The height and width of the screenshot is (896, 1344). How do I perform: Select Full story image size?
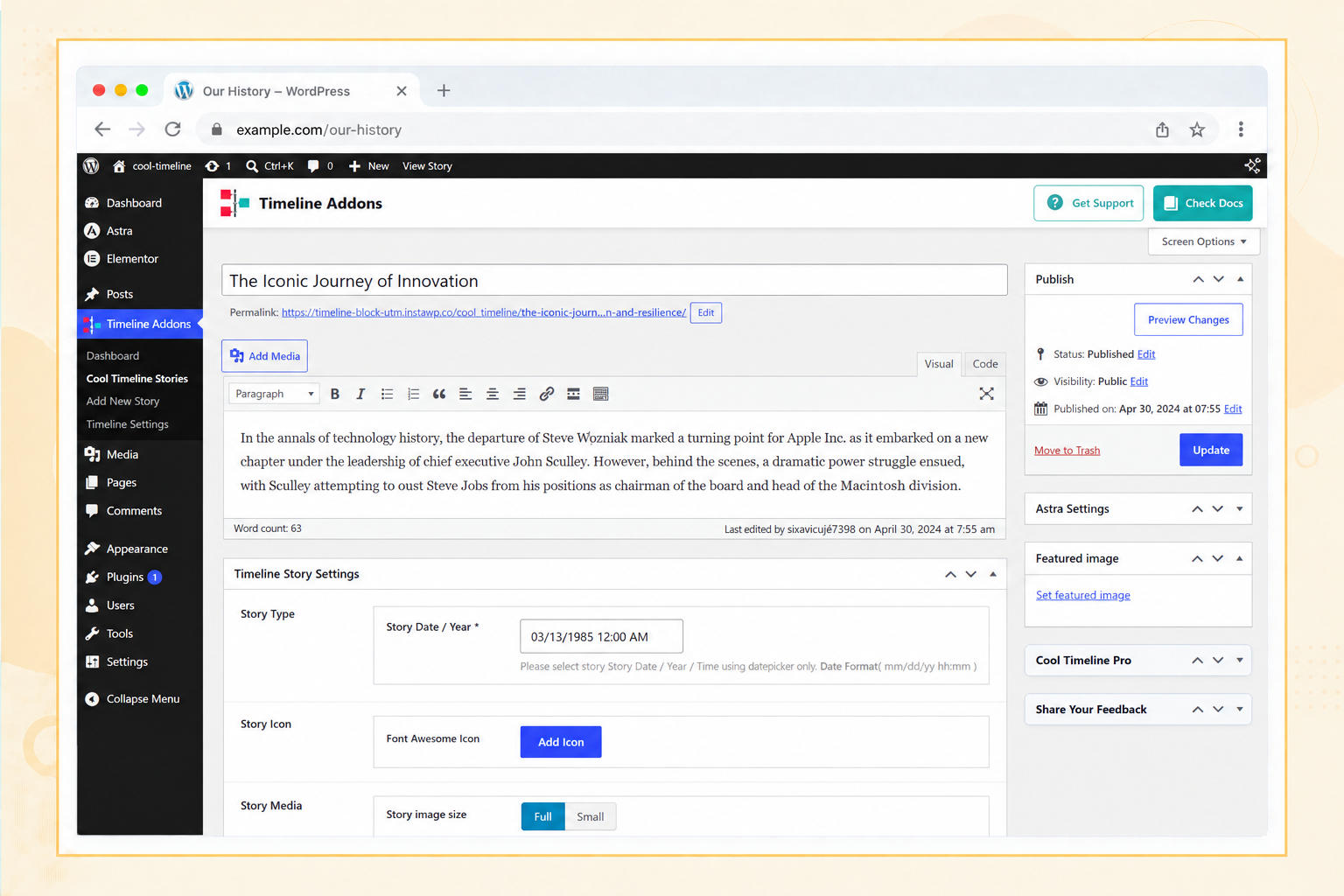pyautogui.click(x=542, y=816)
